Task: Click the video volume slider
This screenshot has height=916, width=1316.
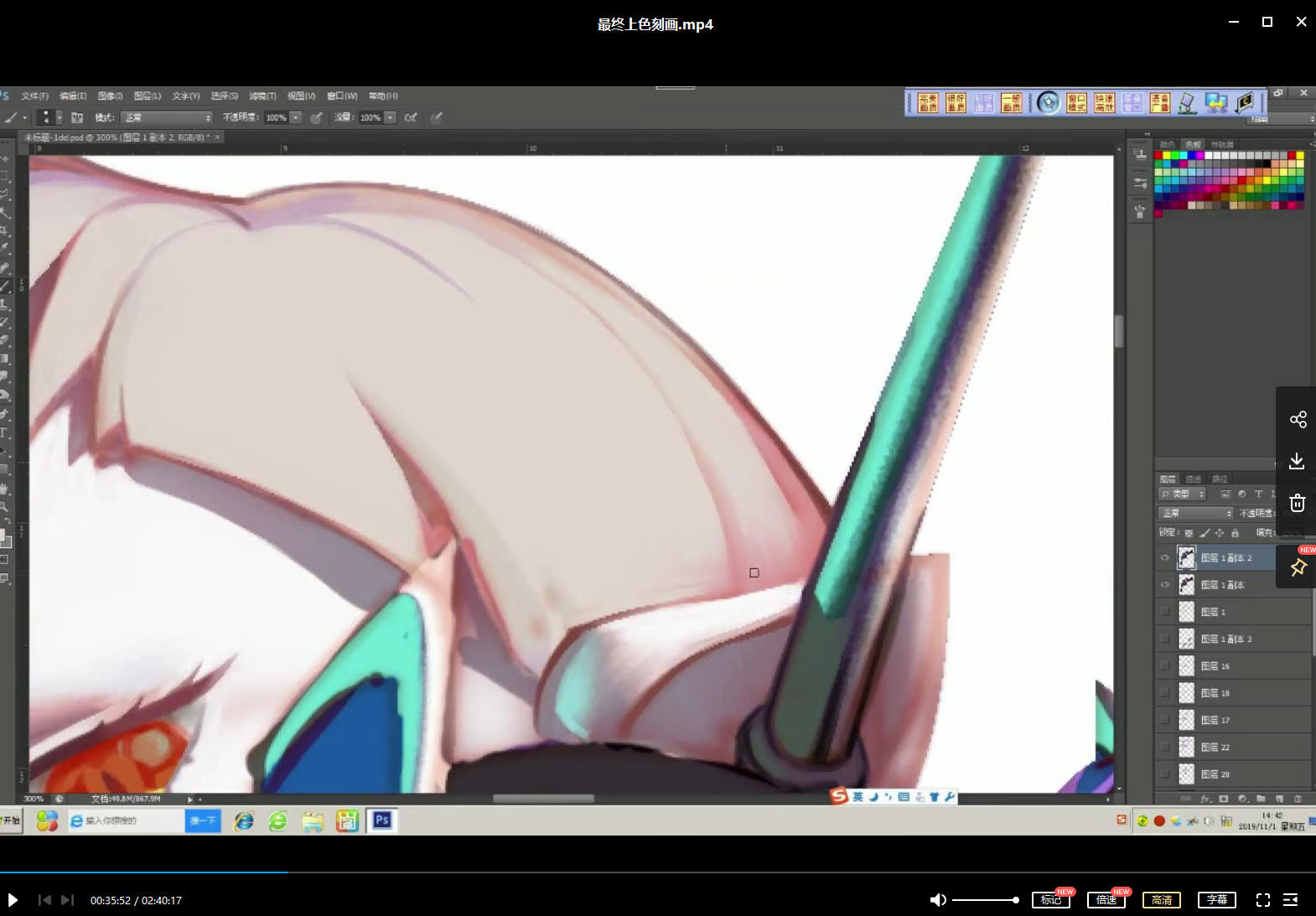Action: tap(985, 900)
